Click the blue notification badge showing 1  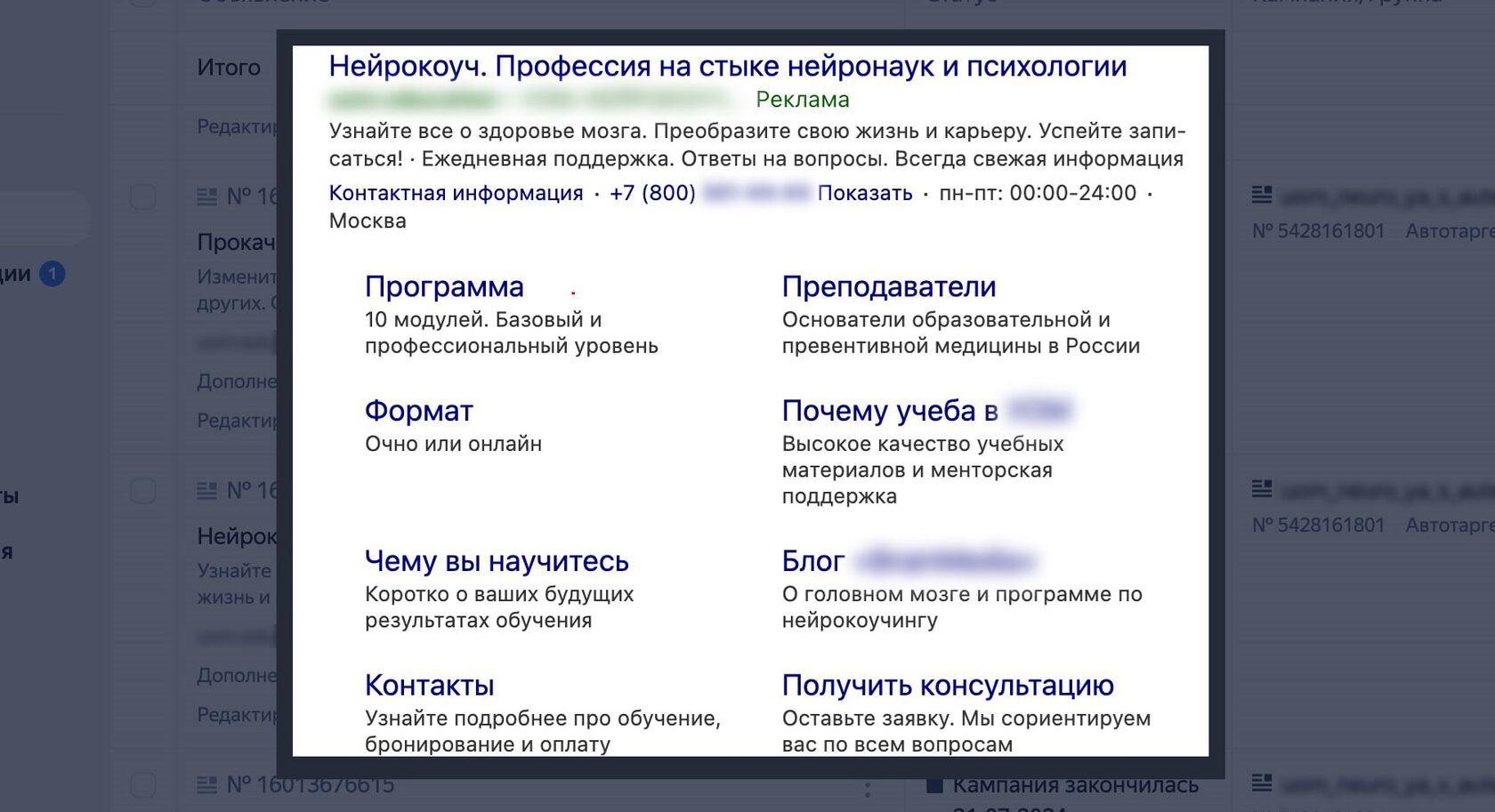pyautogui.click(x=53, y=274)
